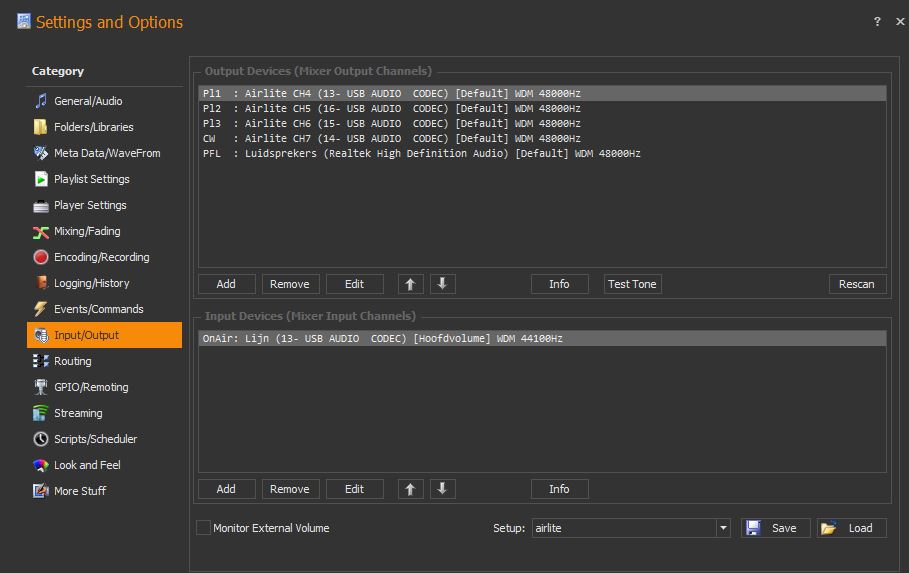Click the red Encoding/Recording icon
Viewport: 909px width, 573px height.
[41, 257]
